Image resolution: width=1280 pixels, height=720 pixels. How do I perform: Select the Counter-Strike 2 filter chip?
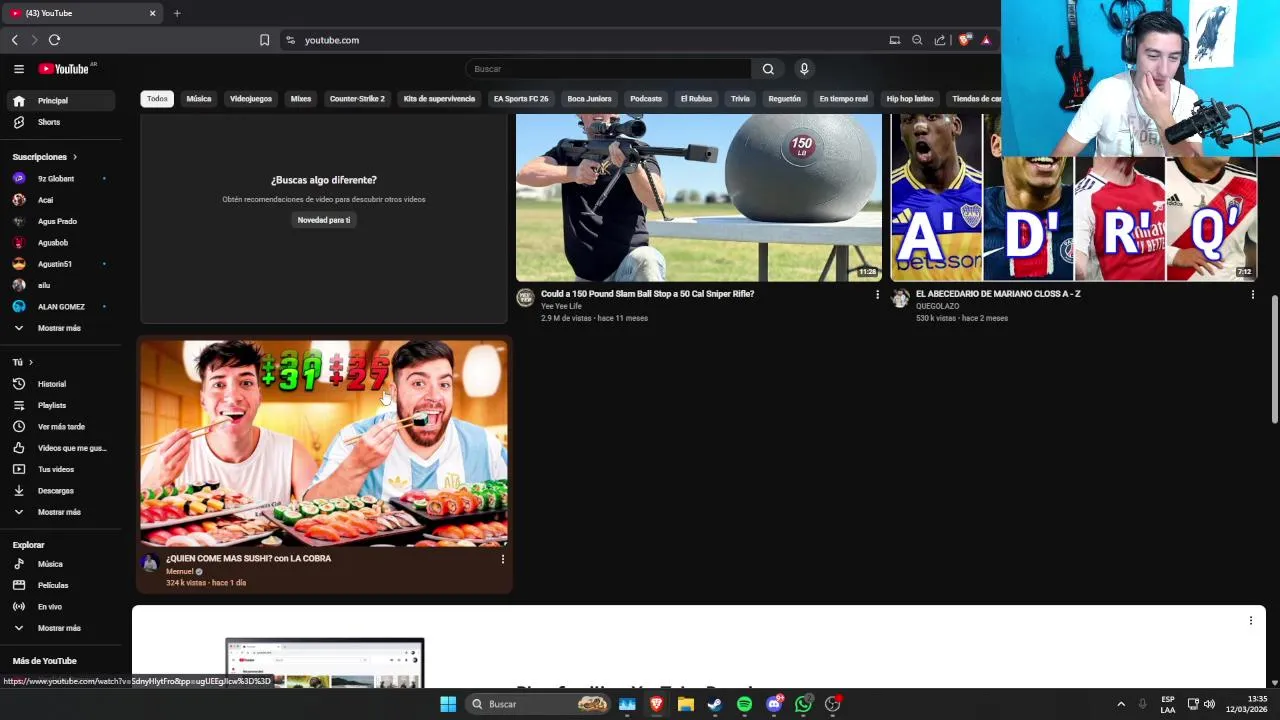[x=357, y=99]
